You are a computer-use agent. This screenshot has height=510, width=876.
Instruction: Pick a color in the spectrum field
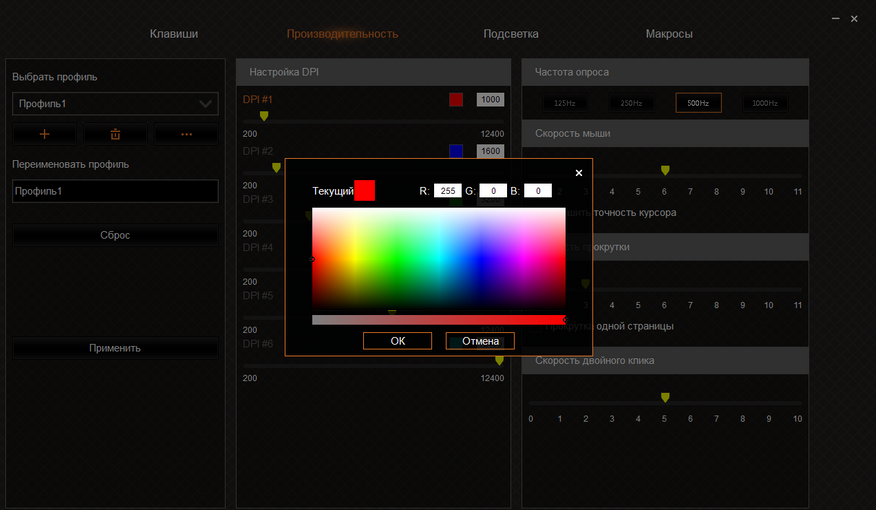439,258
